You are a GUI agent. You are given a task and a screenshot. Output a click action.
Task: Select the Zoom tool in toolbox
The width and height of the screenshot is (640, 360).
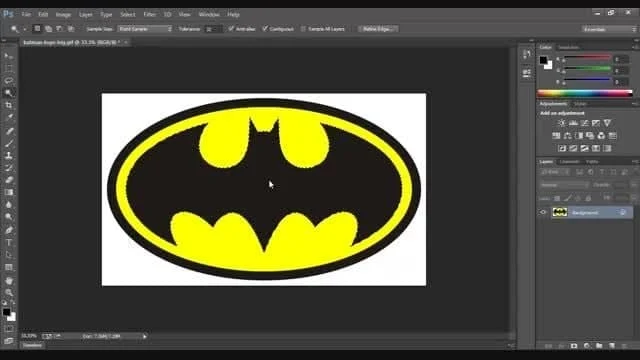(9, 292)
